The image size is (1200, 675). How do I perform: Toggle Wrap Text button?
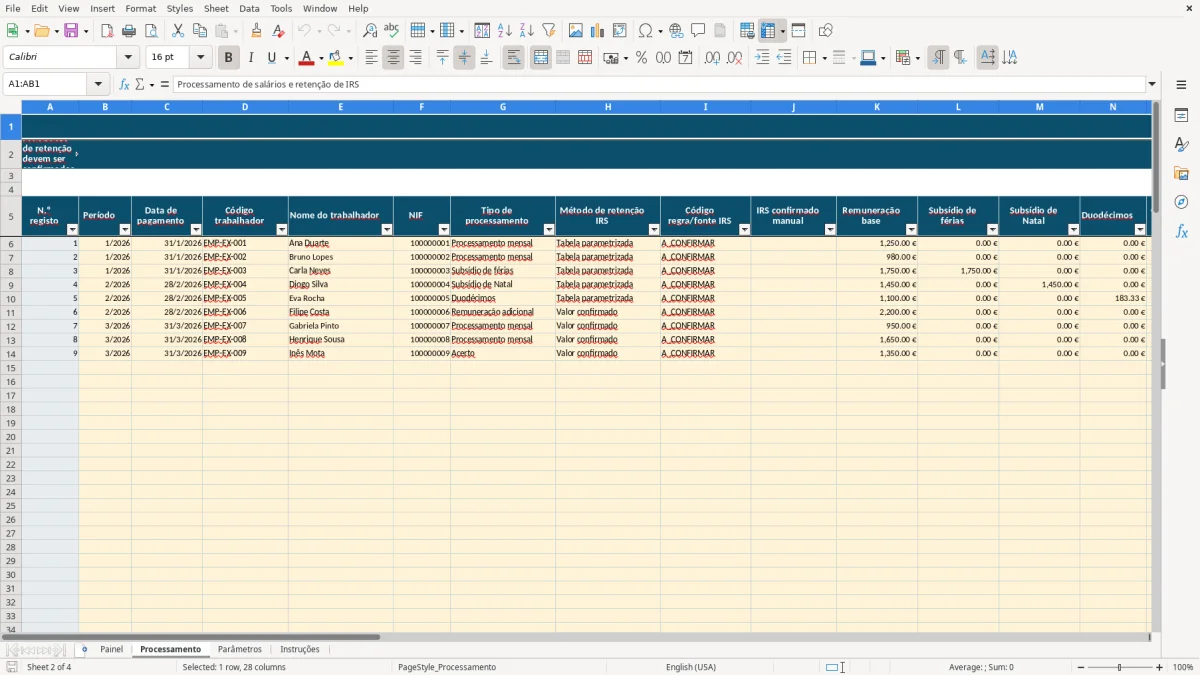(513, 58)
